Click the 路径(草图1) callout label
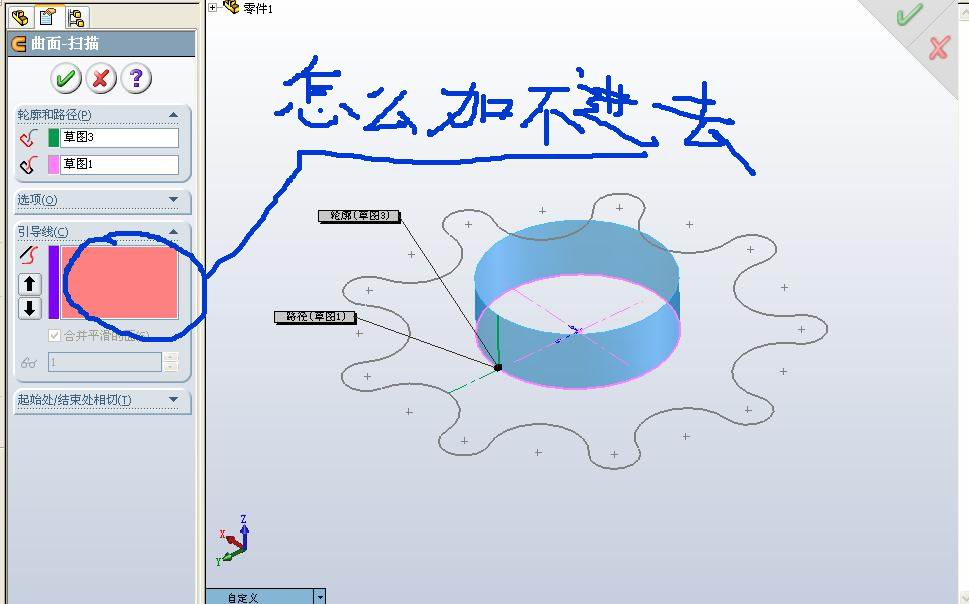969x604 pixels. pos(314,316)
